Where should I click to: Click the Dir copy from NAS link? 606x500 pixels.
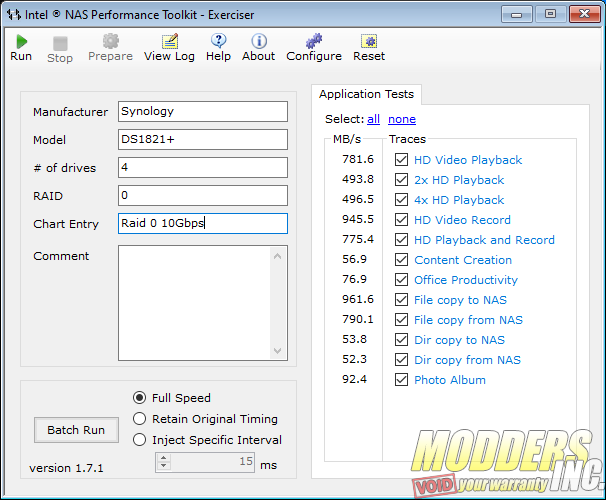[467, 360]
